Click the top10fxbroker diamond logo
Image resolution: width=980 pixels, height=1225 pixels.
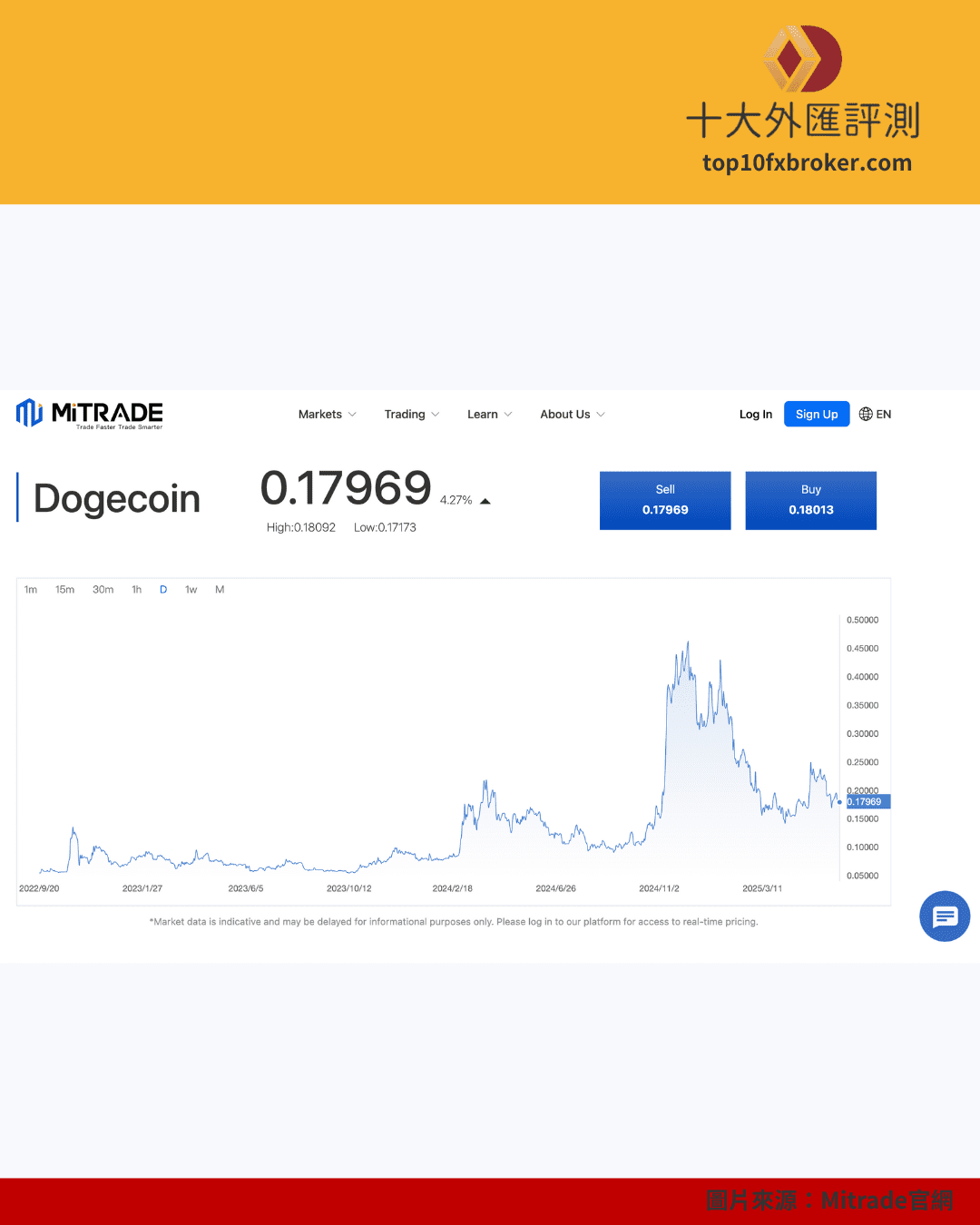802,59
